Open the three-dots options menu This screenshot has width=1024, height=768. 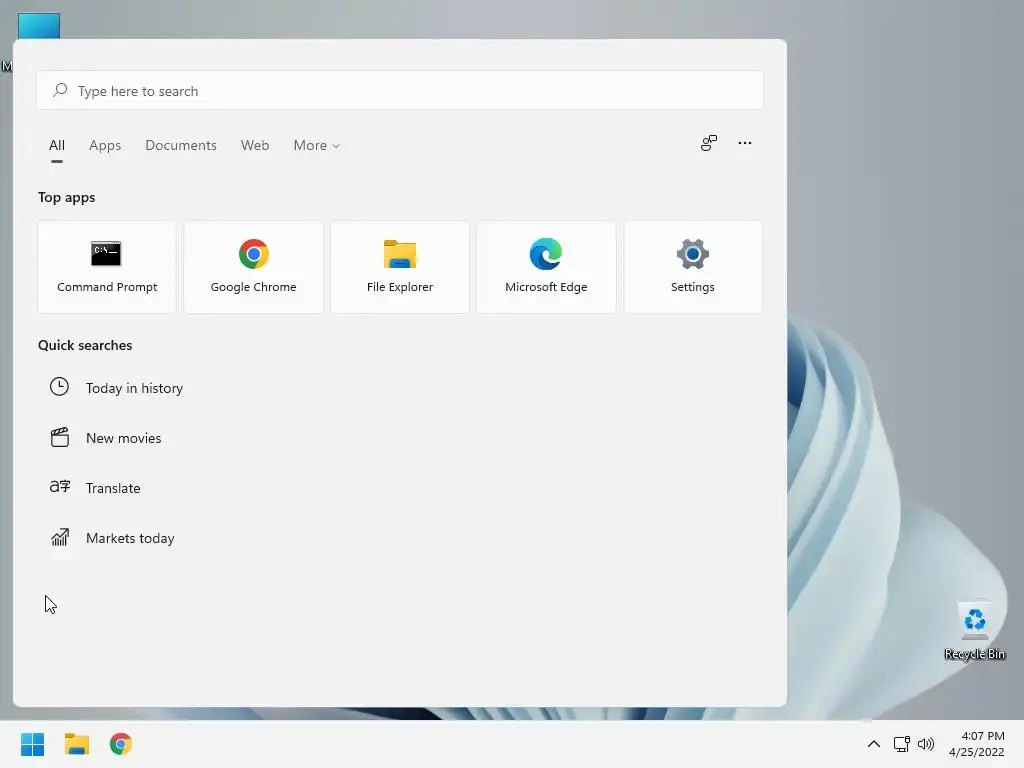tap(744, 143)
